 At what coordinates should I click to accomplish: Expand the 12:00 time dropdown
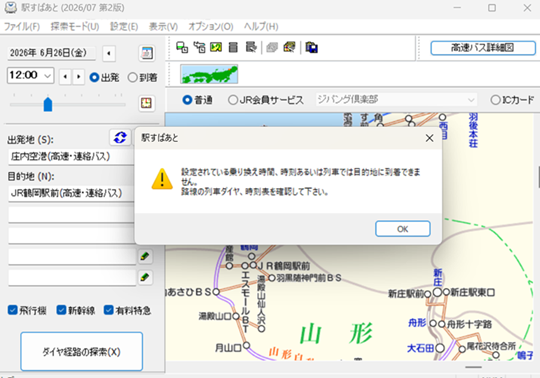coord(48,75)
